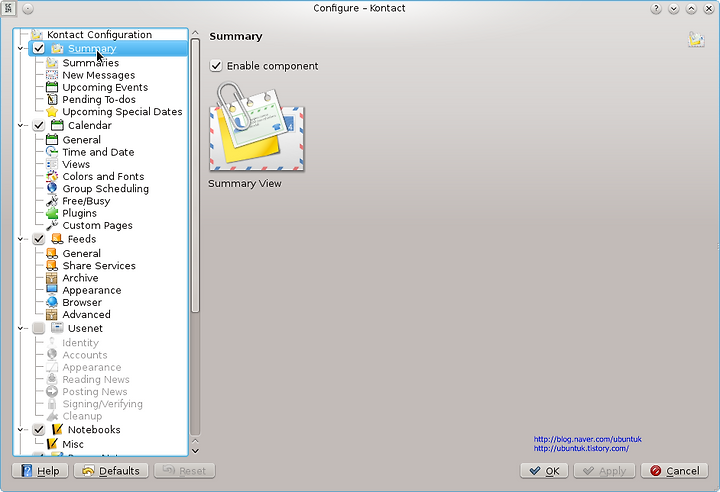Click the tree scrollbar thumb
This screenshot has height=492, width=720.
point(195,175)
